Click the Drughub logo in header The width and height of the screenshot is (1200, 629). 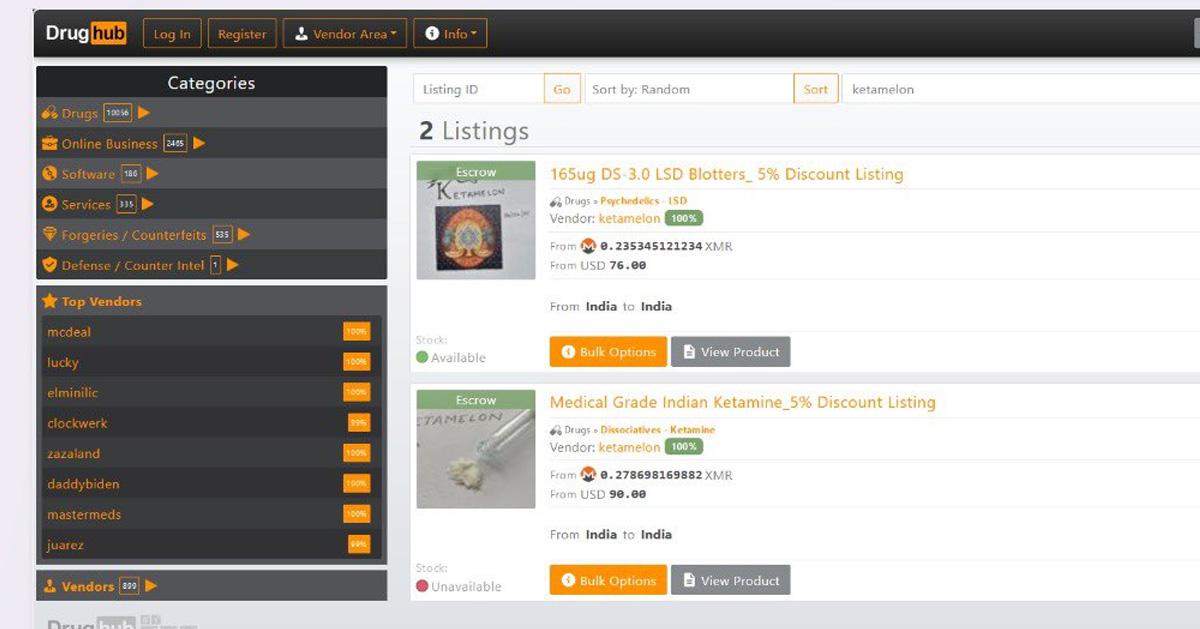pos(86,34)
